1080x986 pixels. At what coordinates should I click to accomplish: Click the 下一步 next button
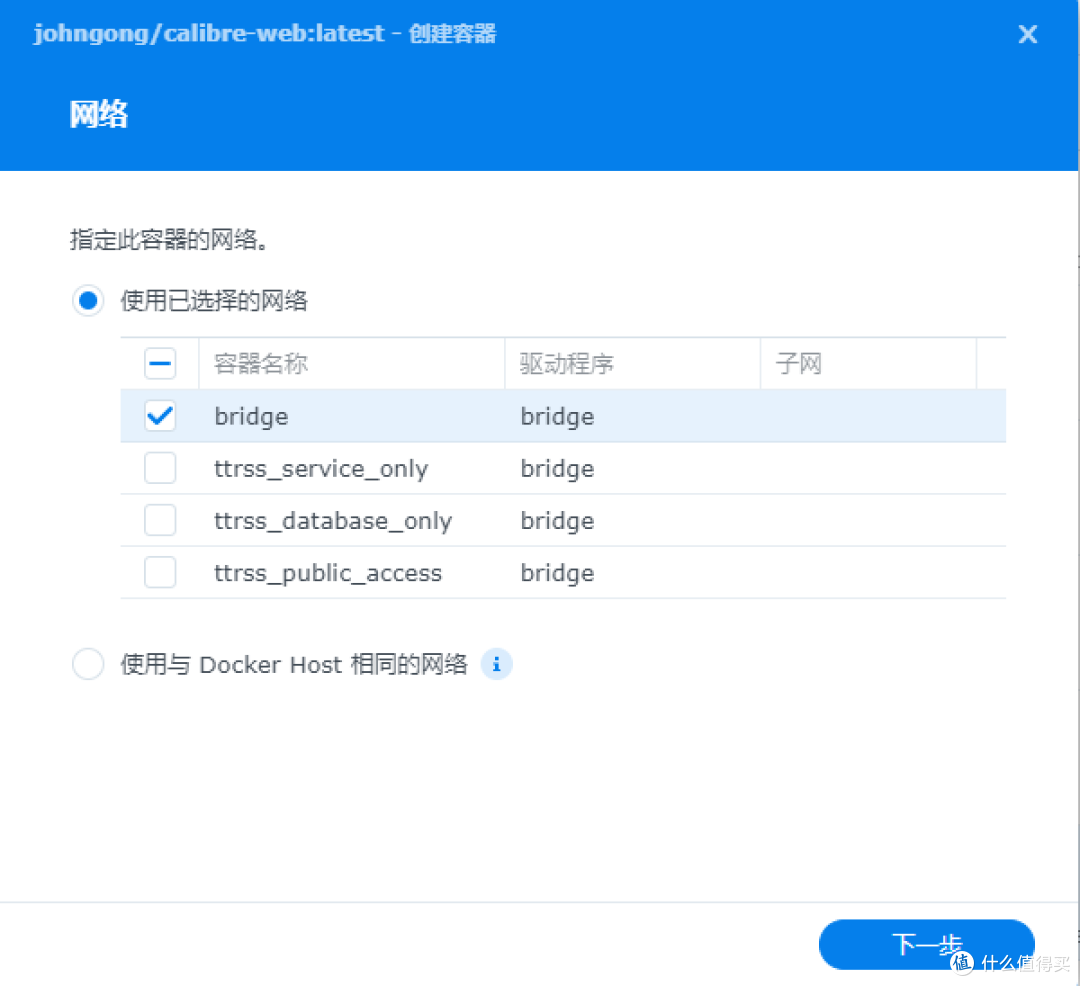click(x=926, y=945)
